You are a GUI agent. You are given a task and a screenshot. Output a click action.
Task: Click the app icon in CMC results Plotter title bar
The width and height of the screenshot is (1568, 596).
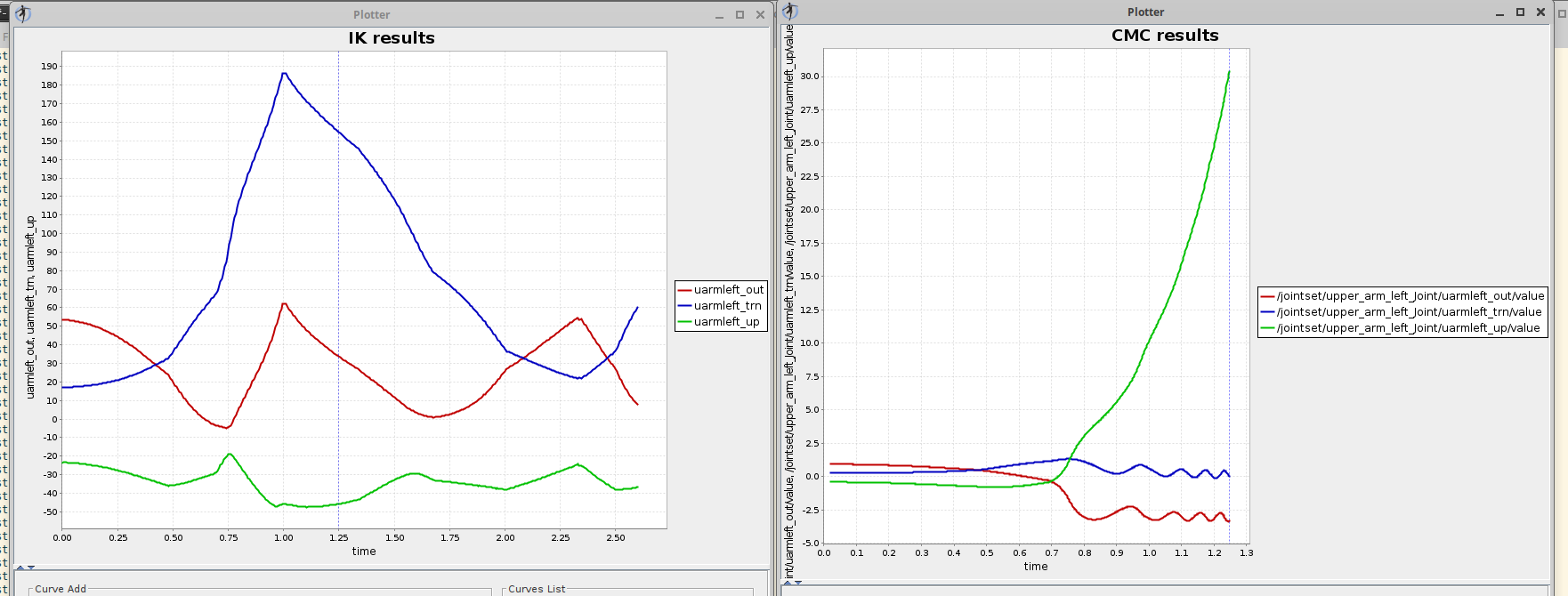click(790, 12)
